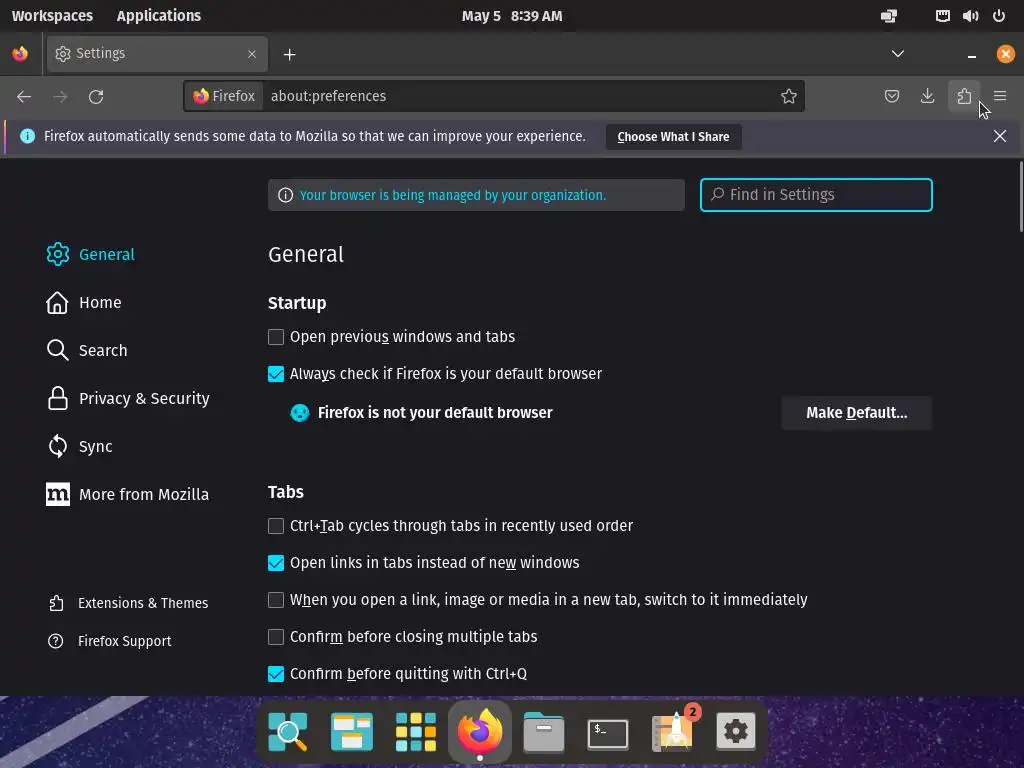Image resolution: width=1024 pixels, height=768 pixels.
Task: Open the Workspaces menu in top panel
Action: (52, 16)
